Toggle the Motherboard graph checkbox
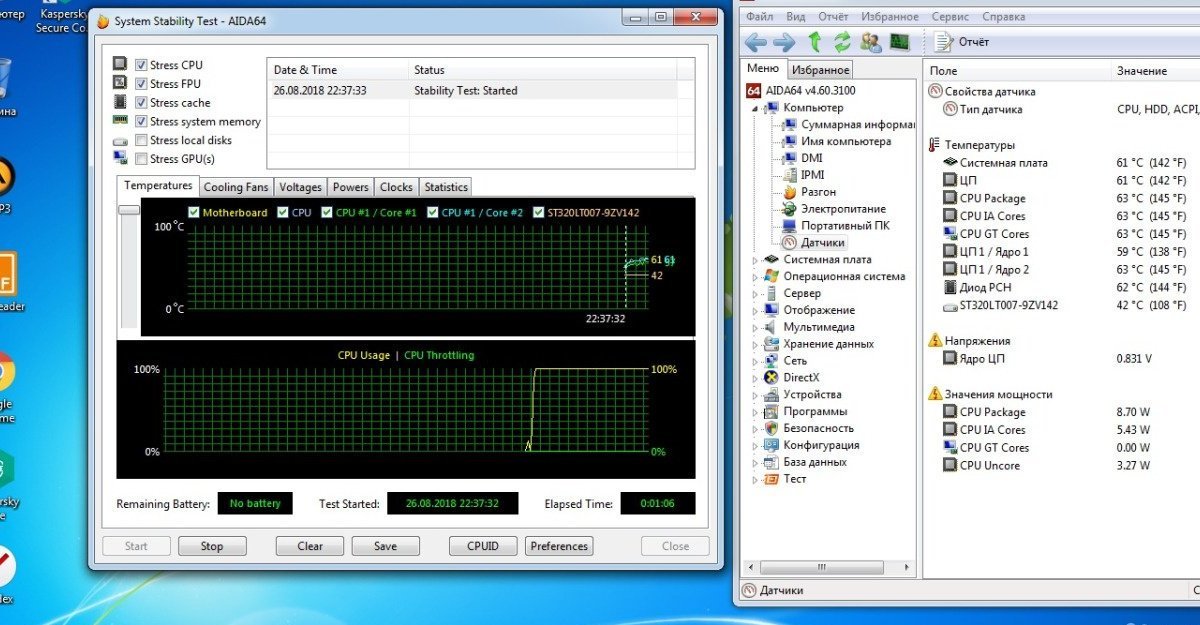 pyautogui.click(x=194, y=212)
